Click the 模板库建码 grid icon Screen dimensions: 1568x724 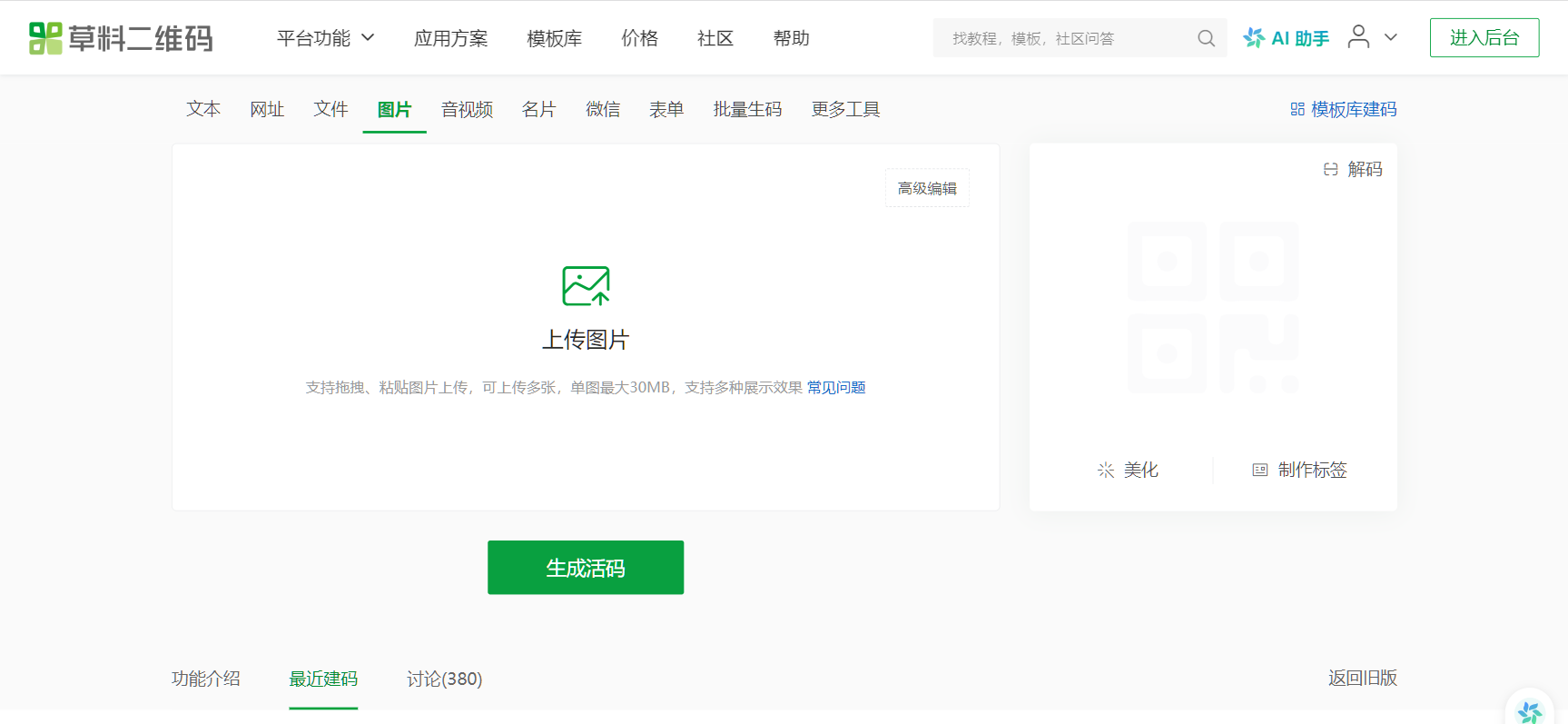pos(1297,109)
